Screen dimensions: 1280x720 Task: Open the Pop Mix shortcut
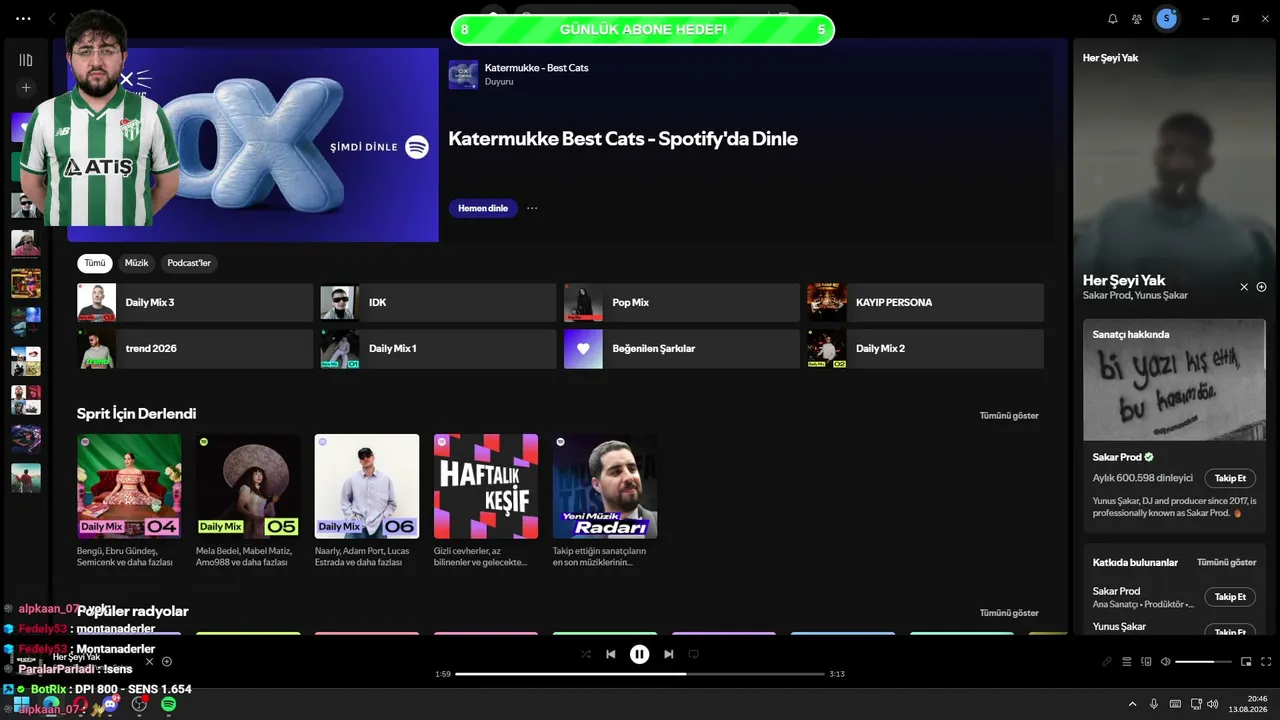(682, 302)
